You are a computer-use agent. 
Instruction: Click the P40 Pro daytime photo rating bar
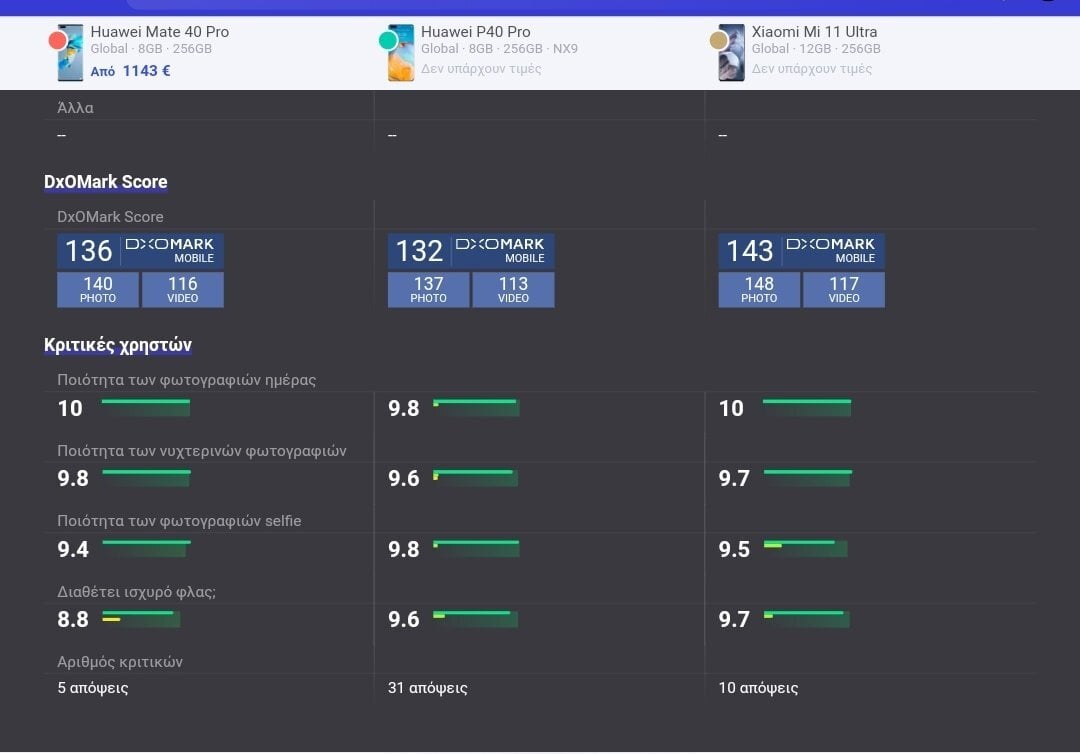point(476,408)
